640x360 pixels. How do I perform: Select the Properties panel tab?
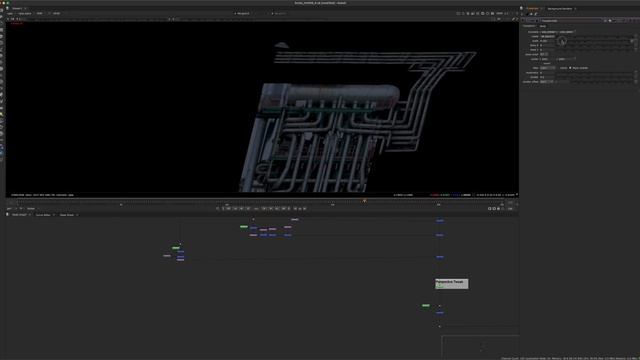tap(532, 9)
